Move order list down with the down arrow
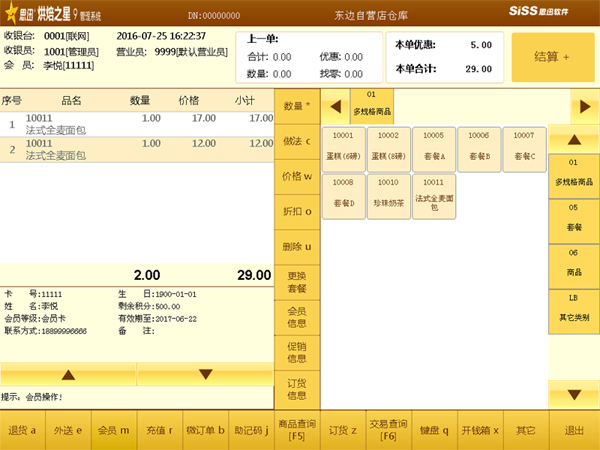 click(205, 374)
